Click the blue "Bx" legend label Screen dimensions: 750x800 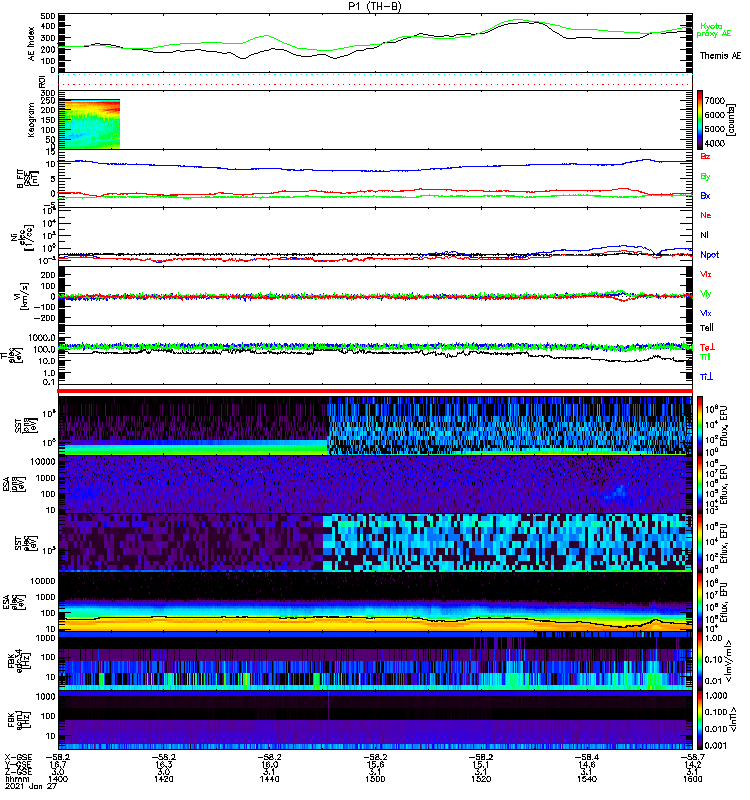pos(705,196)
